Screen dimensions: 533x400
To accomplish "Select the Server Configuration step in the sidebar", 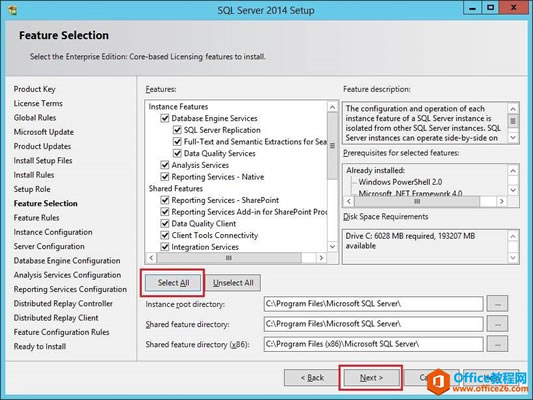I will [49, 246].
